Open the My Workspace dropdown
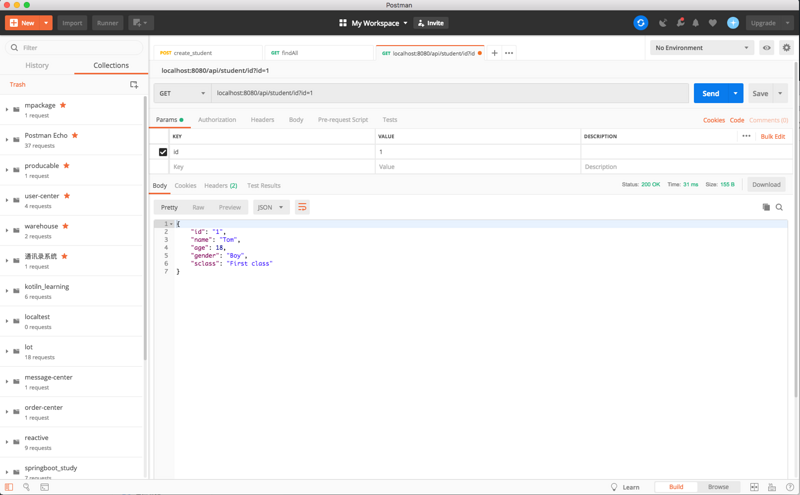800x495 pixels. (x=405, y=23)
